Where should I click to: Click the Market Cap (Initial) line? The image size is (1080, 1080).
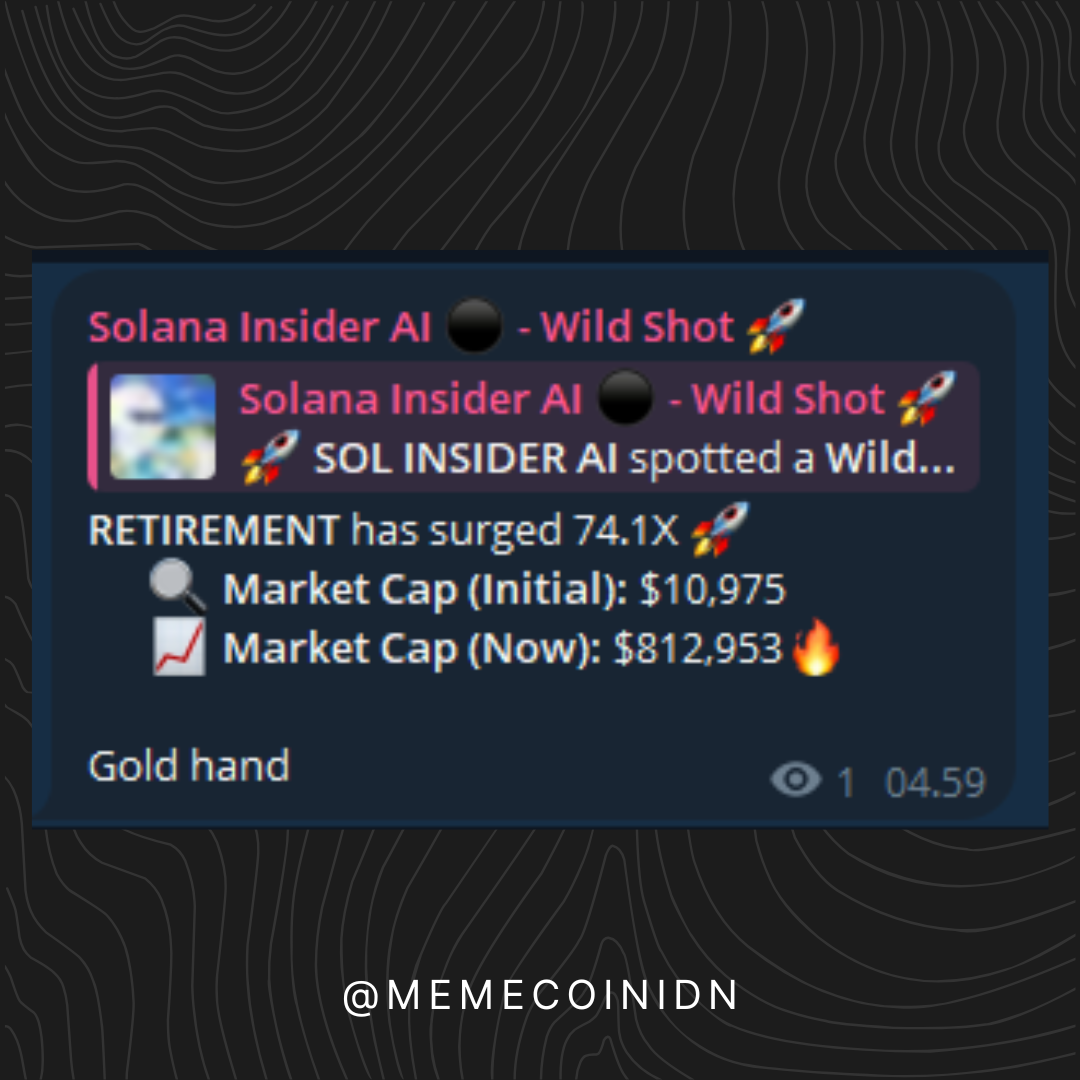(x=467, y=588)
